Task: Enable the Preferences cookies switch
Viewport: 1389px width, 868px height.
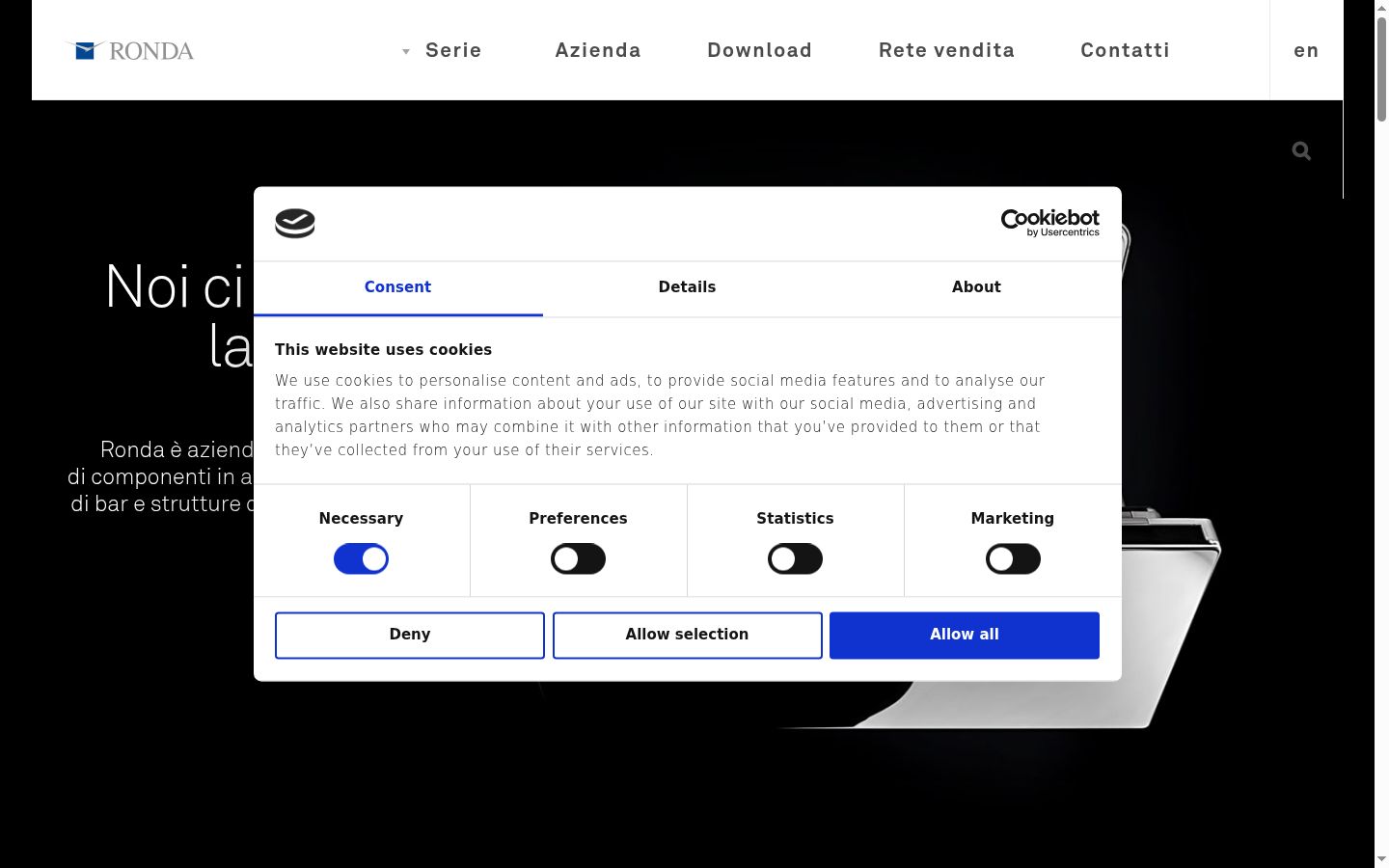Action: [578, 558]
